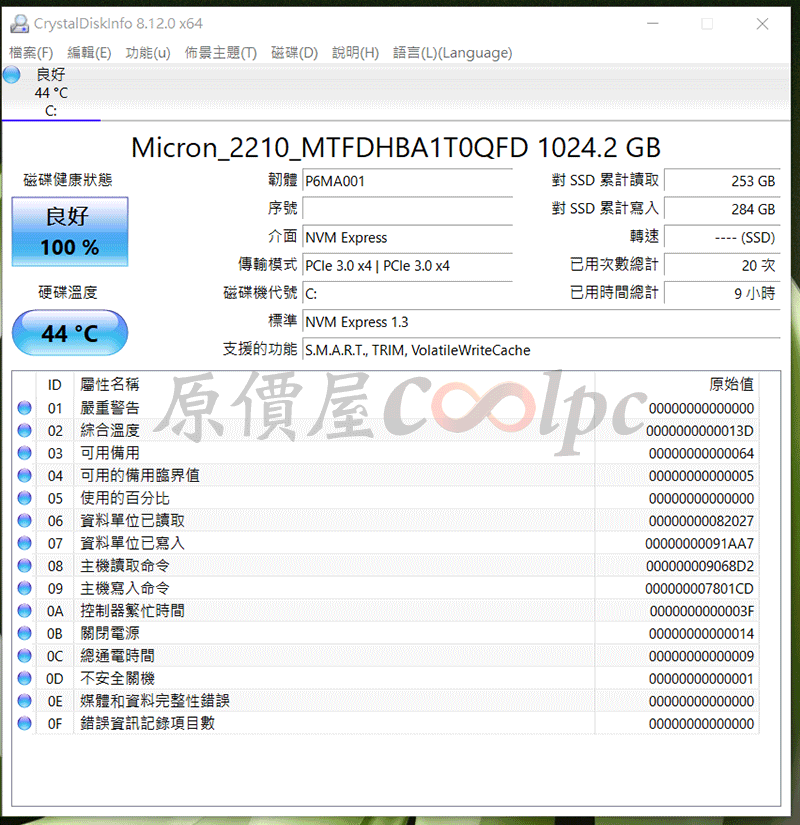Click the supported features field S.M.A.R.T., TRIM
800x825 pixels.
pyautogui.click(x=542, y=350)
